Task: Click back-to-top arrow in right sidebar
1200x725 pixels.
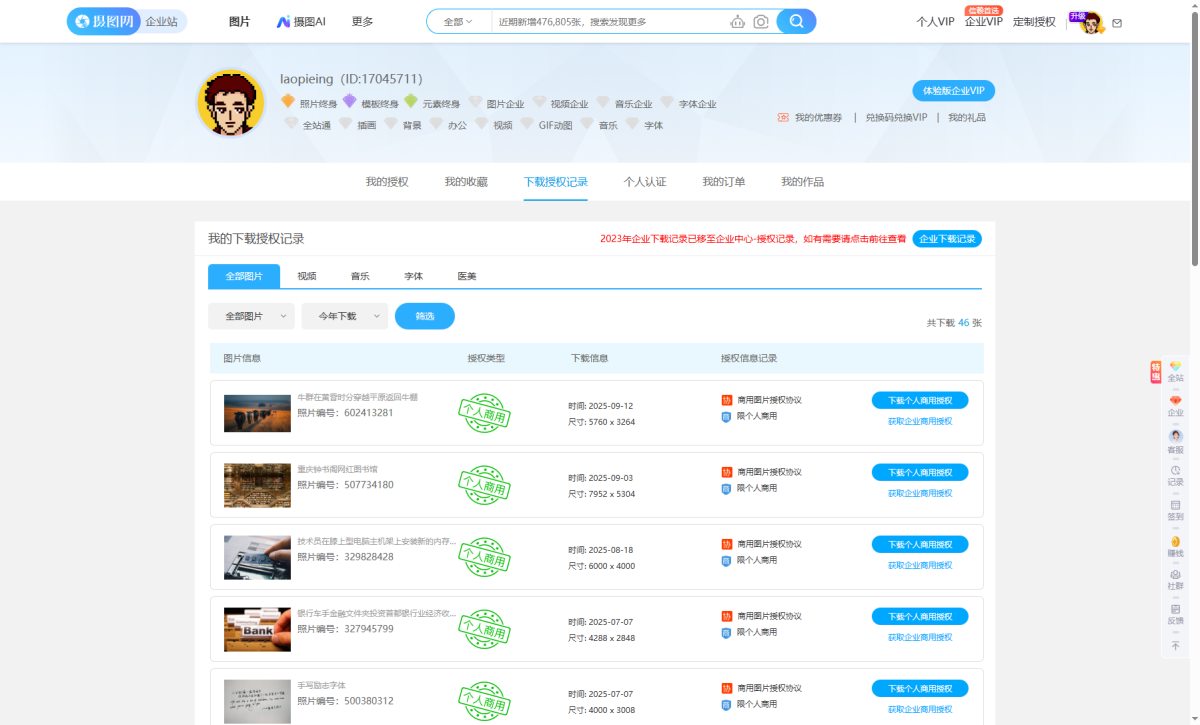Action: tap(1175, 646)
